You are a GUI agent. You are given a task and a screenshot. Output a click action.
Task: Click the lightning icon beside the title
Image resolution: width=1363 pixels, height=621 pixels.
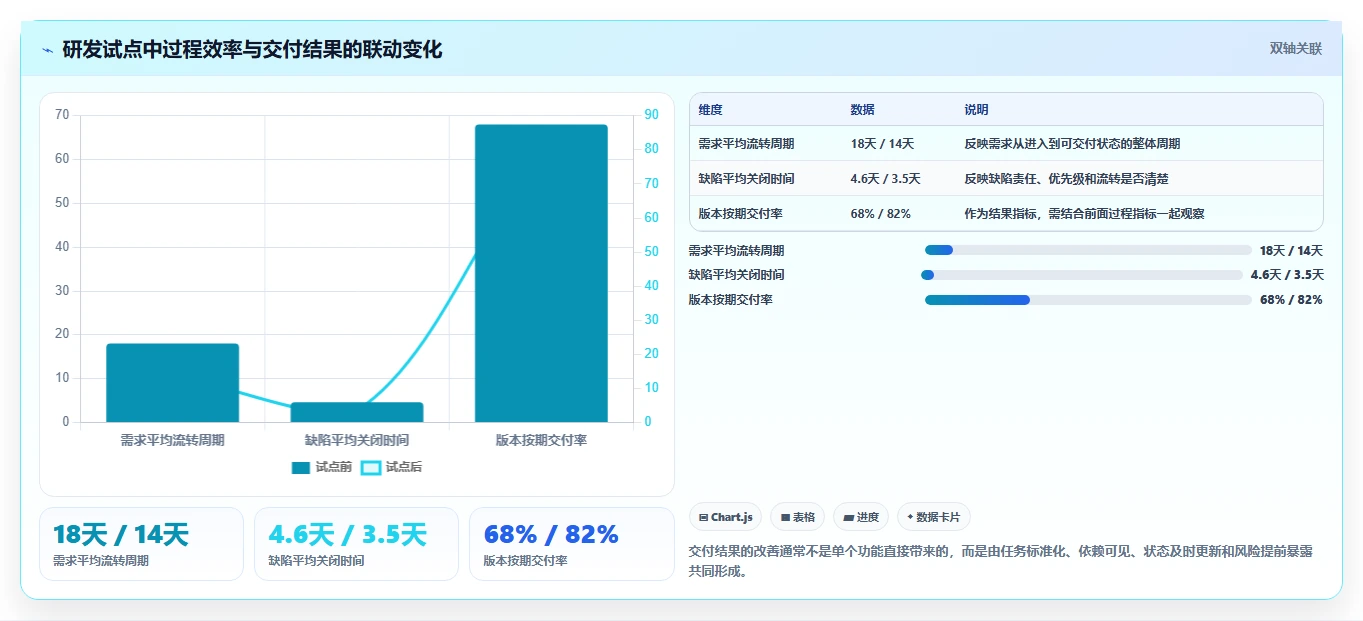48,50
